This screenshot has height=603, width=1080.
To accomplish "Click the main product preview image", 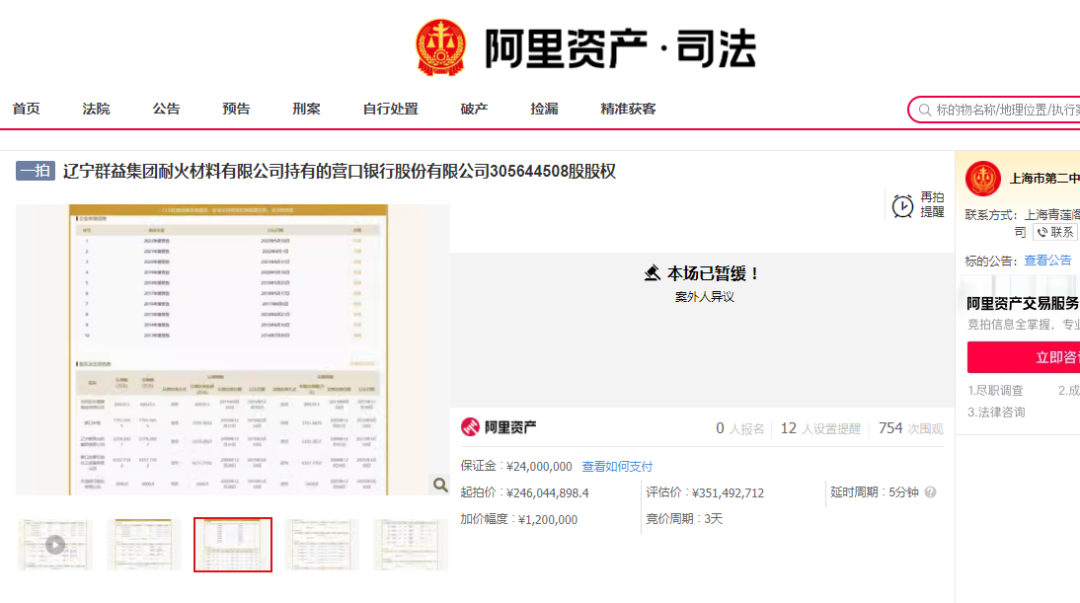I will [233, 349].
